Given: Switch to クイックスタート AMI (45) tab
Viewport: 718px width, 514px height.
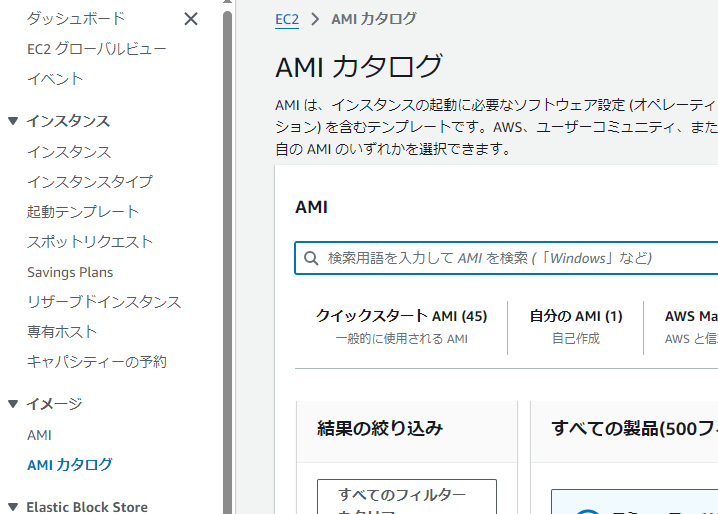Looking at the screenshot, I should pos(402,327).
